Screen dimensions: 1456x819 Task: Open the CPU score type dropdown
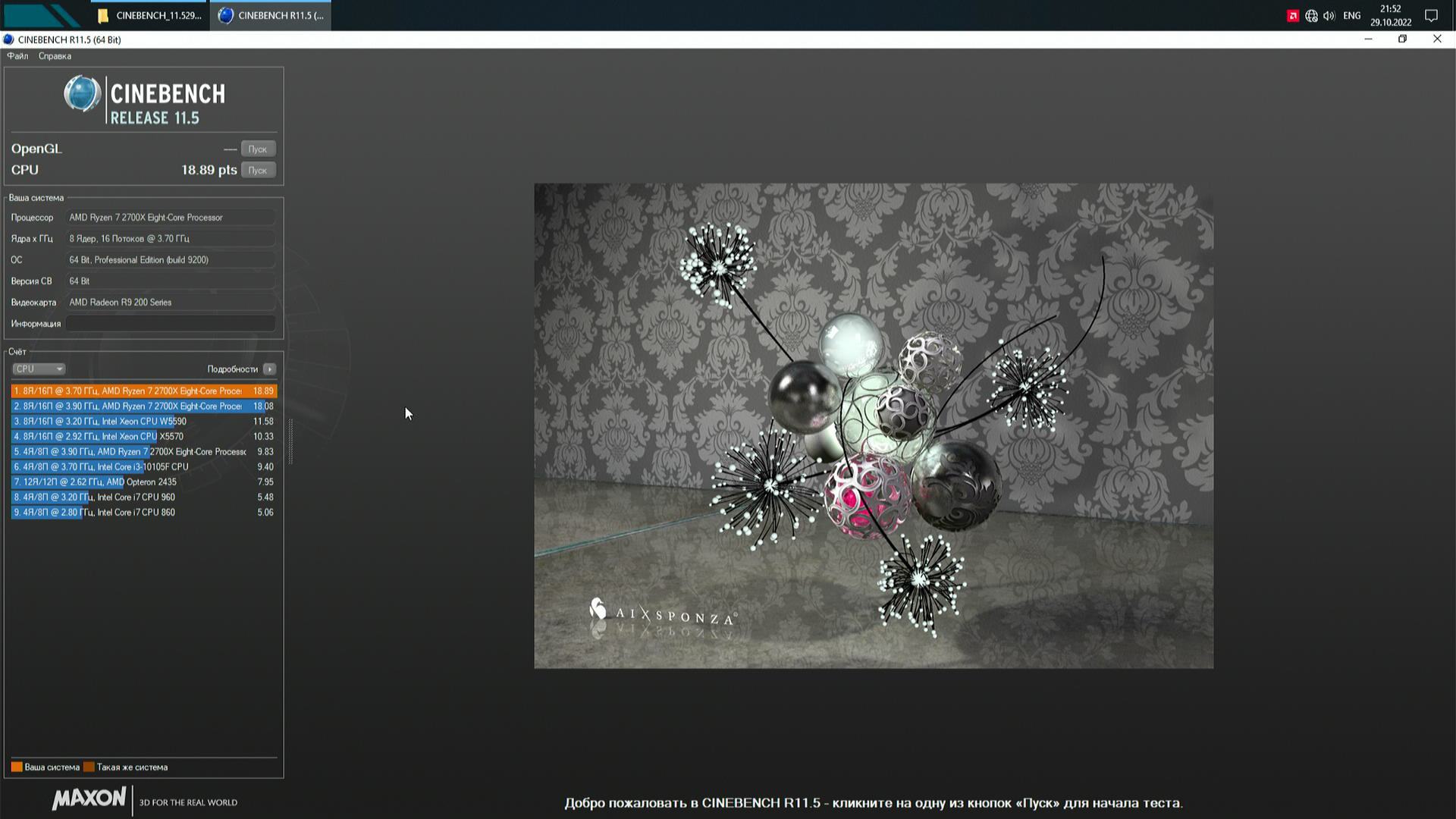(x=39, y=369)
